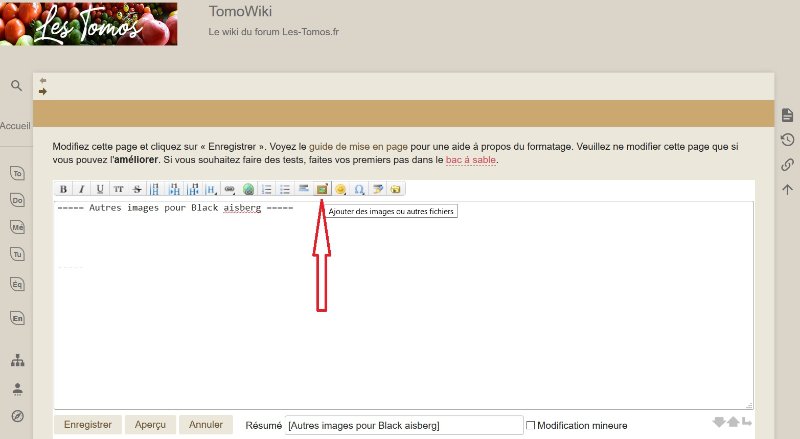800x439 pixels.
Task: Click the Enregistrer button
Action: point(88,424)
